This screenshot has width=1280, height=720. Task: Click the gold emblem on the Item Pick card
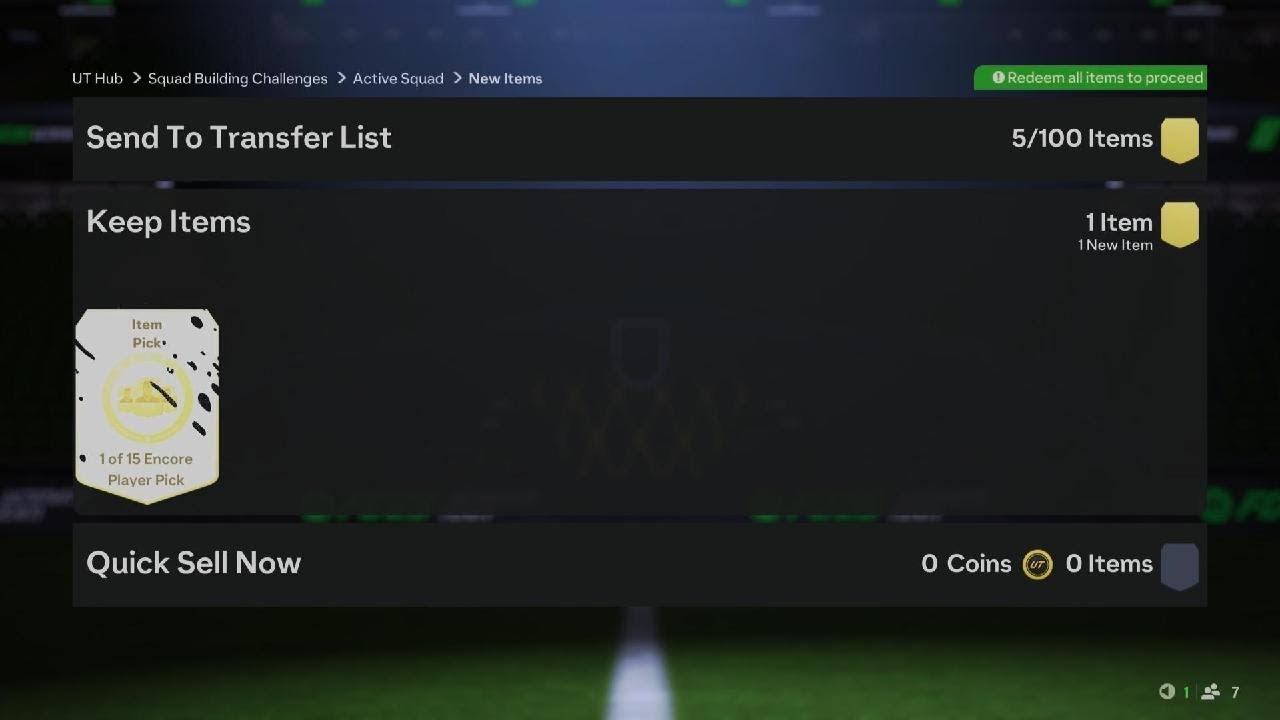click(x=147, y=398)
